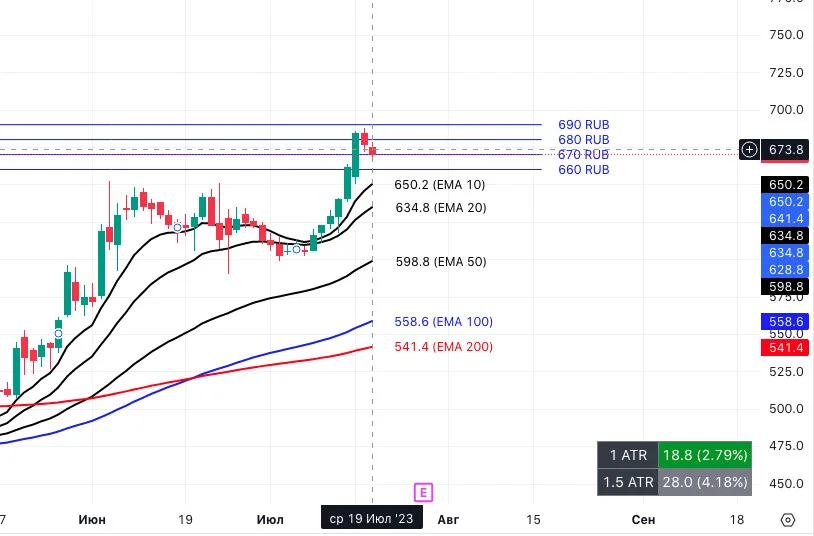The height and width of the screenshot is (536, 814).
Task: Click the 725.0 price scale label
Action: tap(786, 73)
